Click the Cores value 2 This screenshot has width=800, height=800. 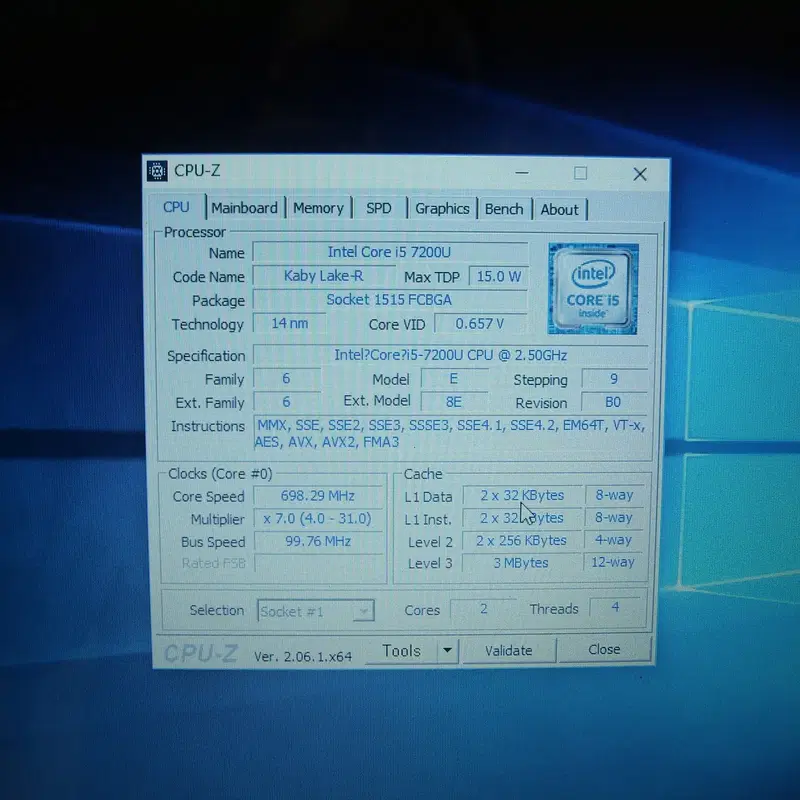click(x=484, y=608)
